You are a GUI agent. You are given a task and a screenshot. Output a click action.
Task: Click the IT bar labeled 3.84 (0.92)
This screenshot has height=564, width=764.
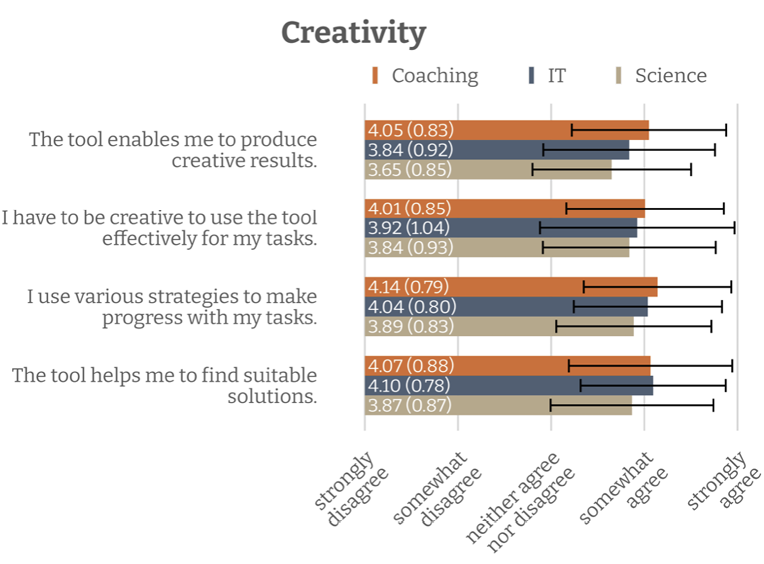[x=496, y=150]
